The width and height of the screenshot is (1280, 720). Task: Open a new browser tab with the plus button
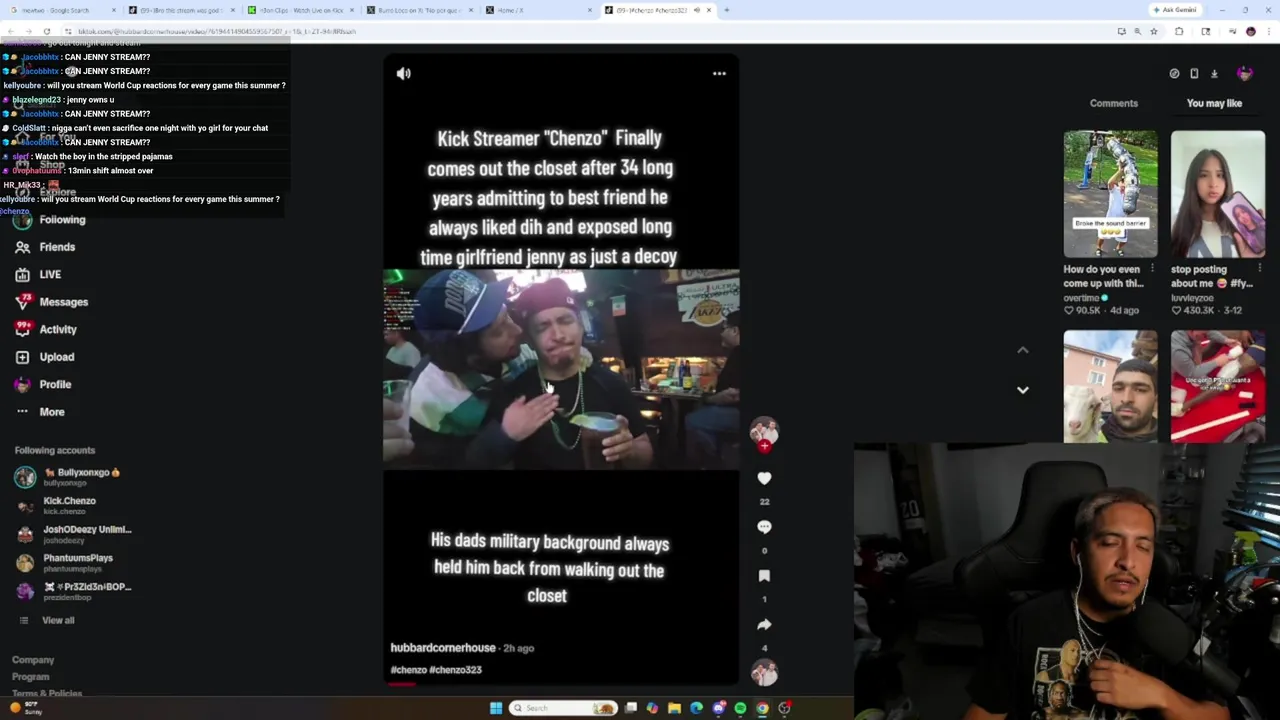(x=726, y=10)
